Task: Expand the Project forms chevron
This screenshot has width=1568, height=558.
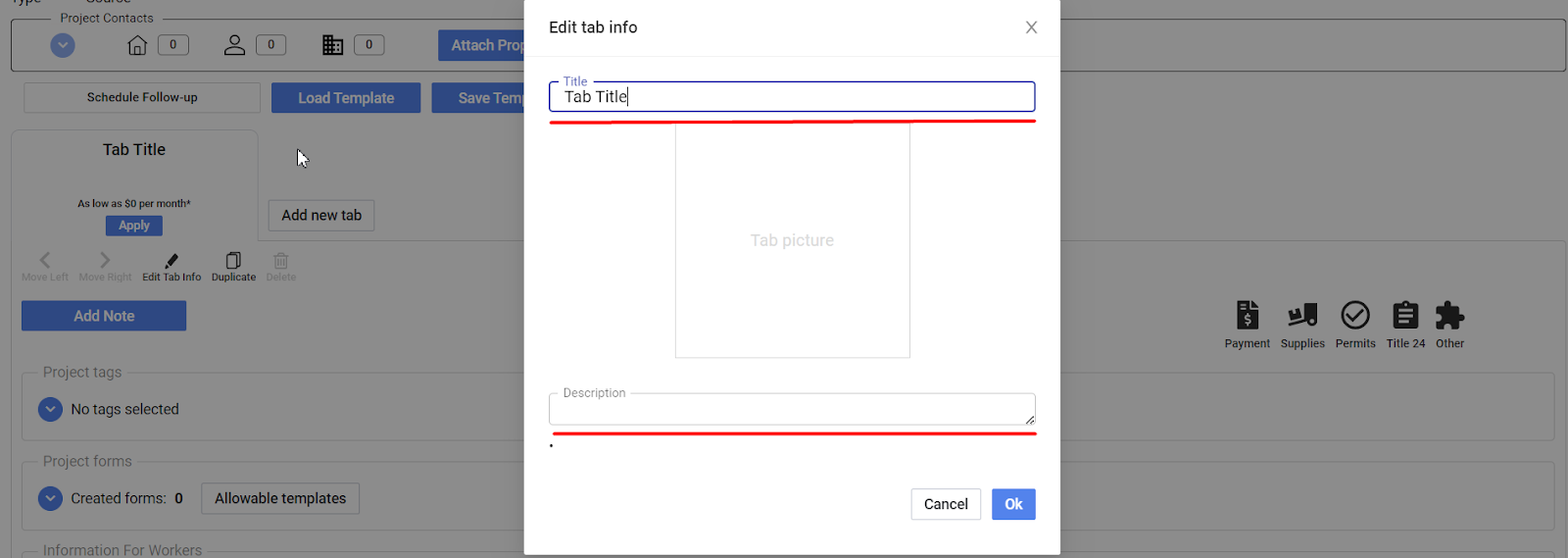Action: (50, 498)
